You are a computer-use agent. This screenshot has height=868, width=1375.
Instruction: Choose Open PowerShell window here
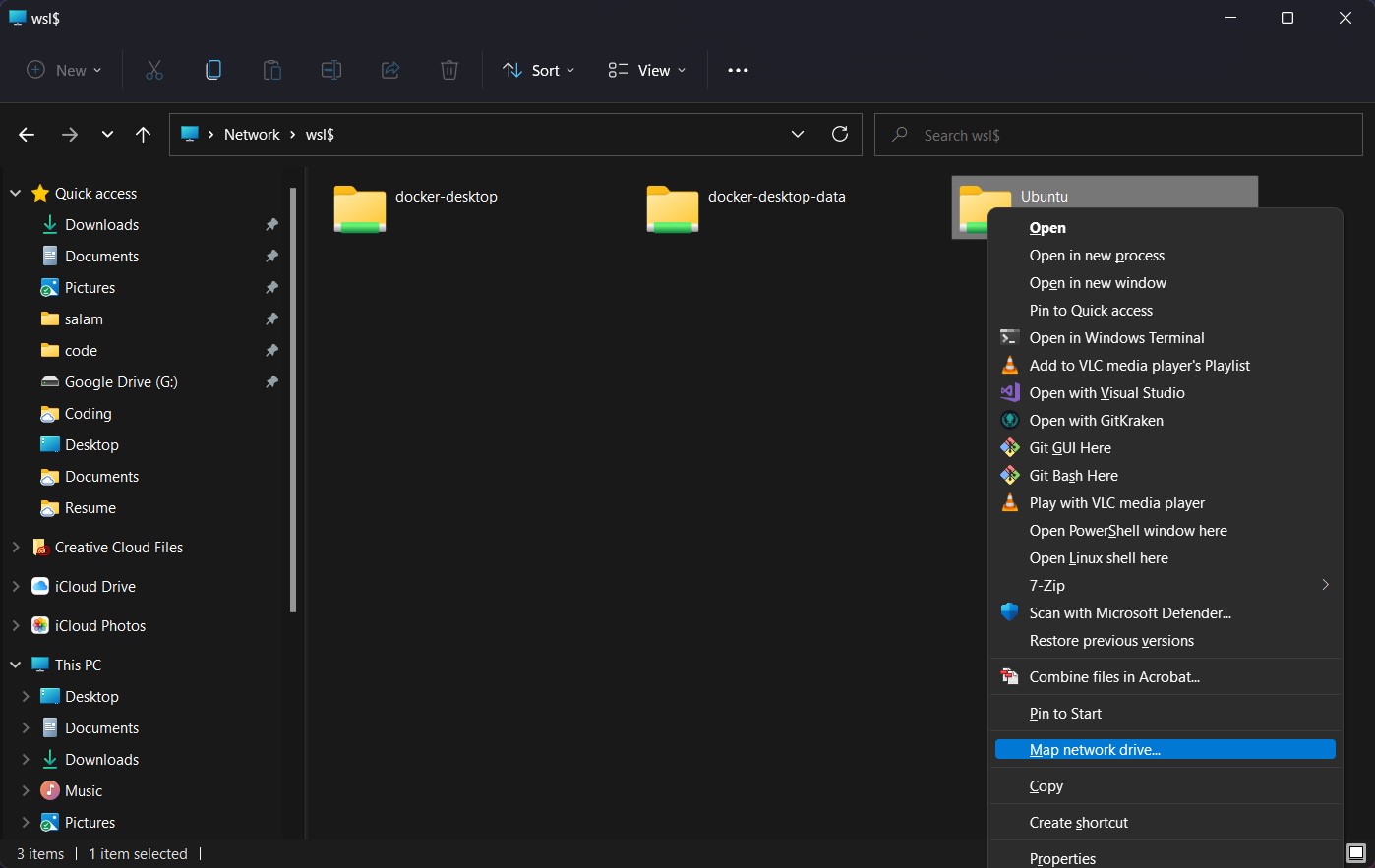pyautogui.click(x=1166, y=531)
